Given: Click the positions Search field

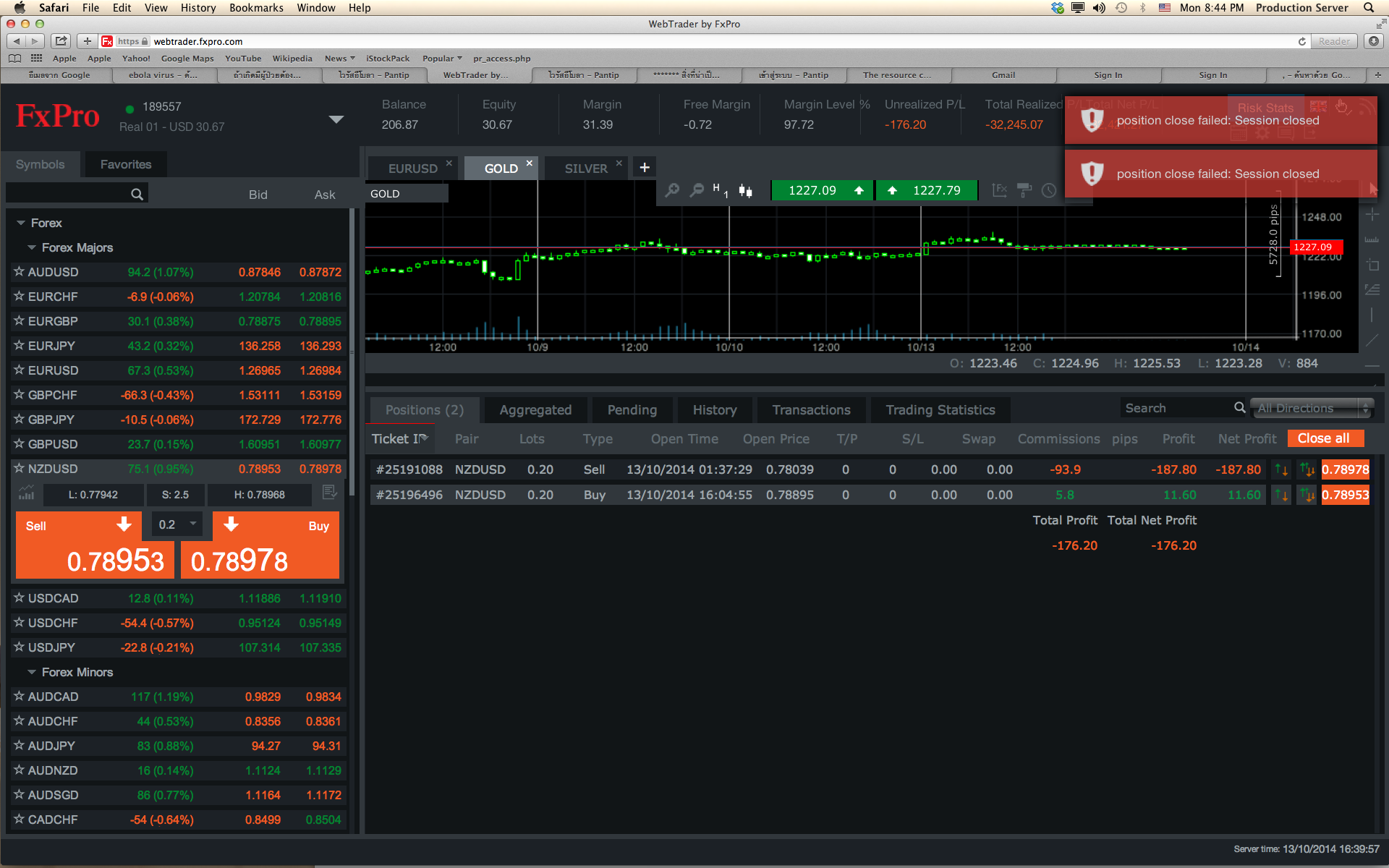Looking at the screenshot, I should (1184, 408).
